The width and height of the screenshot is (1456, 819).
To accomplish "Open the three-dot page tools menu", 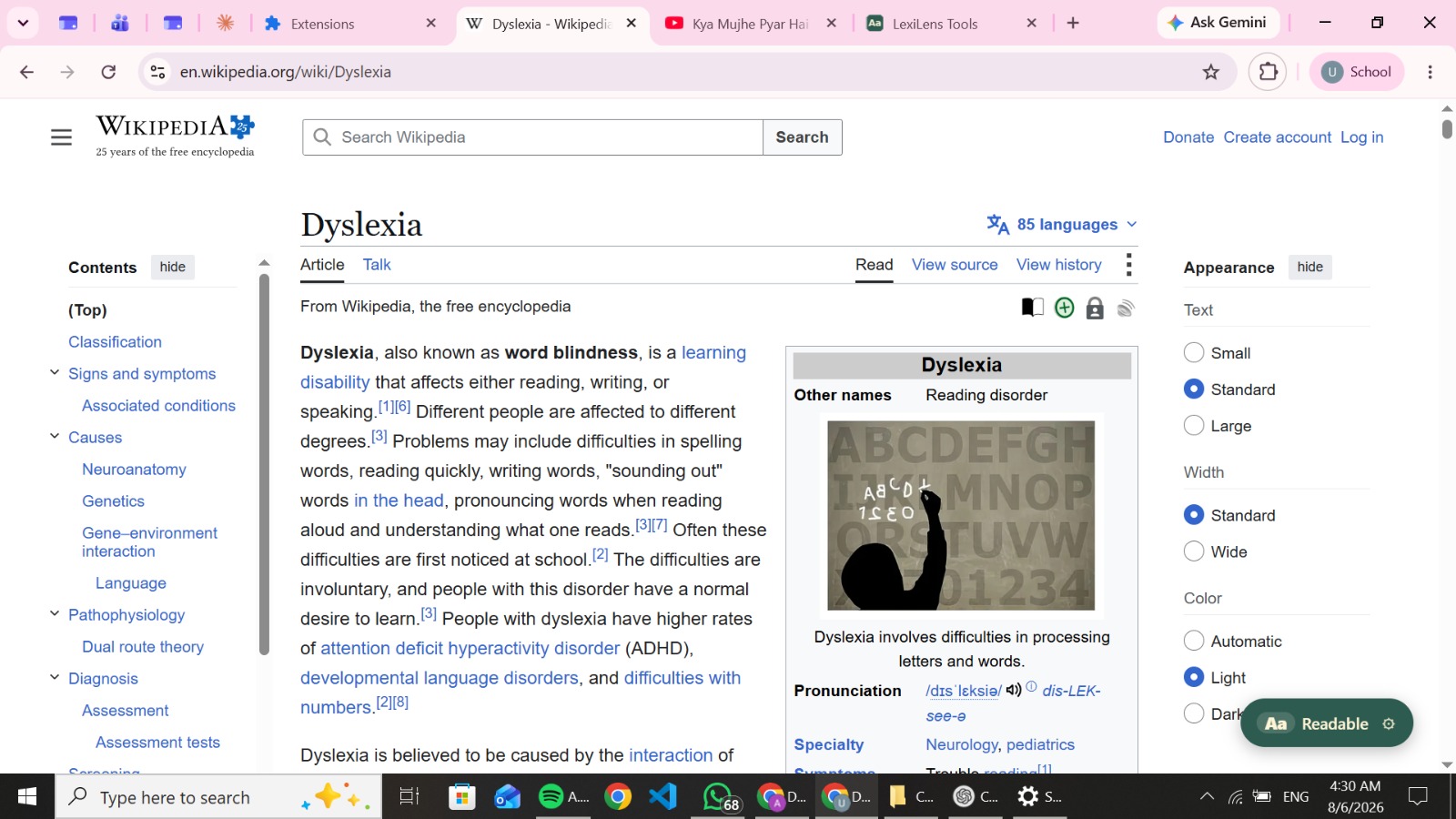I will [1128, 265].
